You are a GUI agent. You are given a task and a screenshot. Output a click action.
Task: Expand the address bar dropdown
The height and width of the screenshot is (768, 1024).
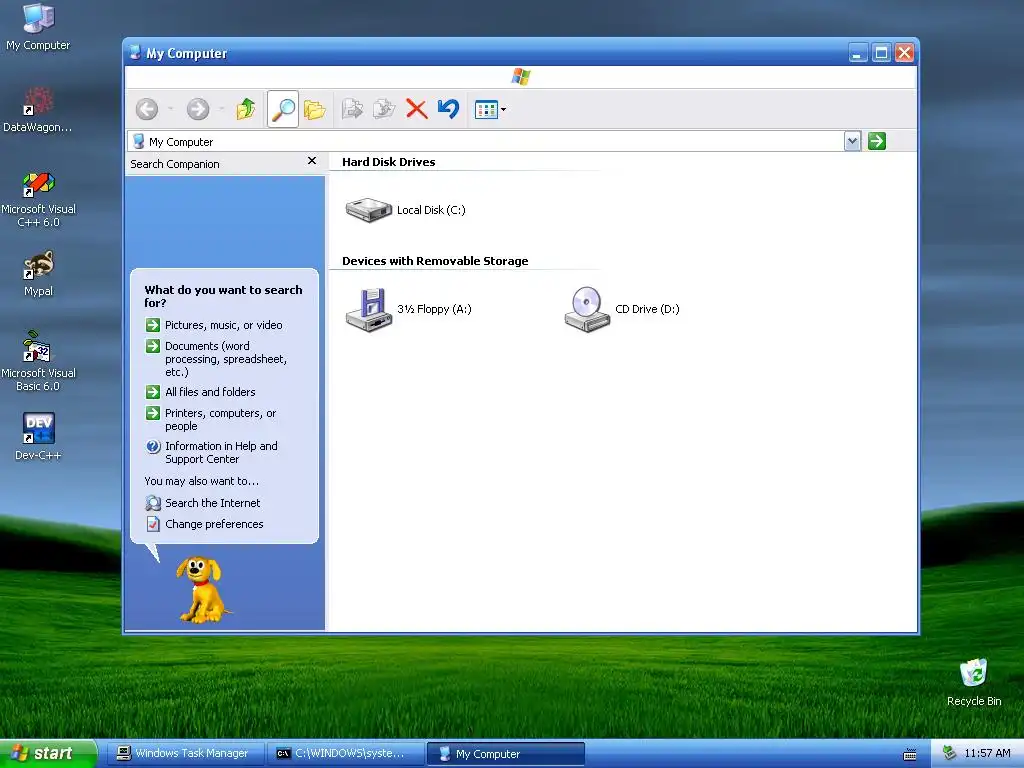coord(852,141)
